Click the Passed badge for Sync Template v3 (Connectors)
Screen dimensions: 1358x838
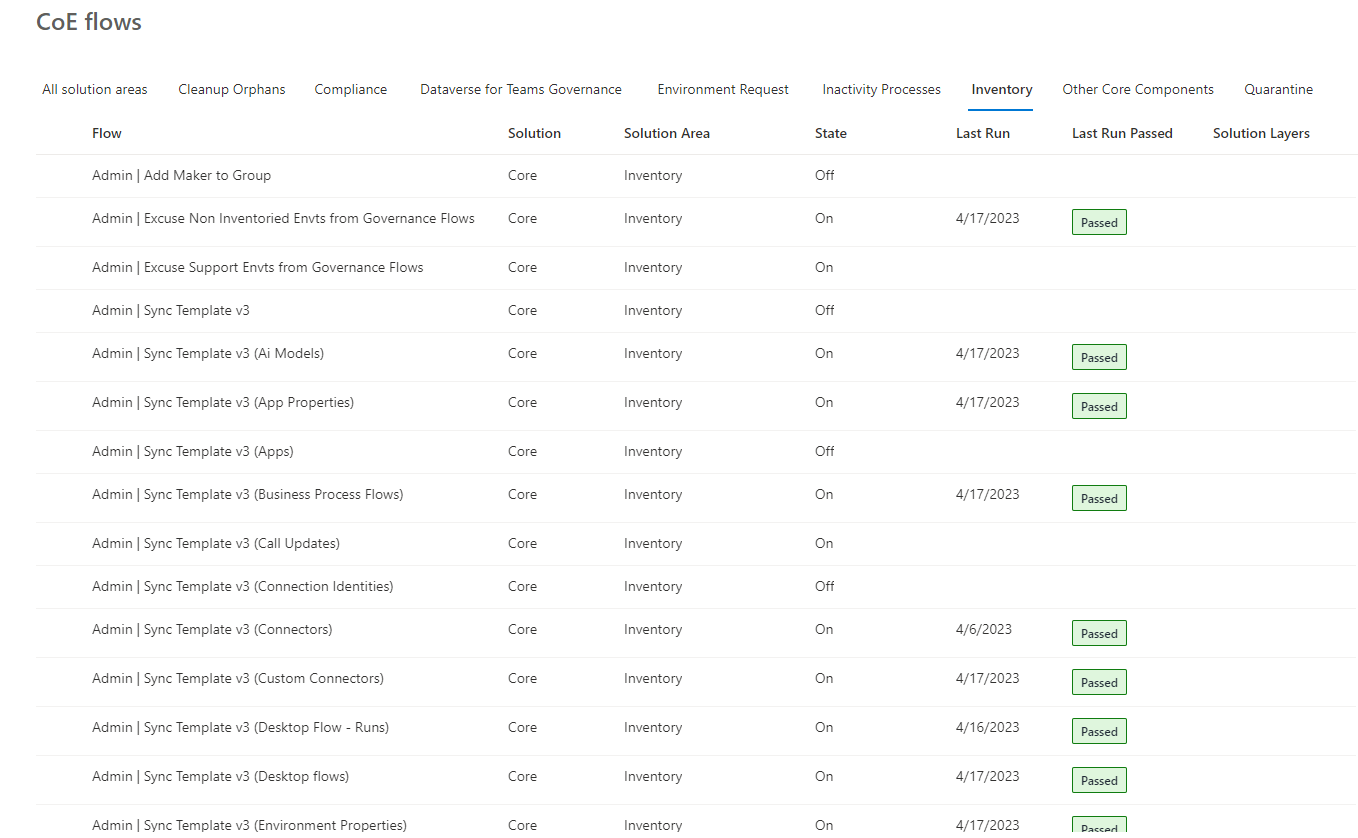(1098, 633)
